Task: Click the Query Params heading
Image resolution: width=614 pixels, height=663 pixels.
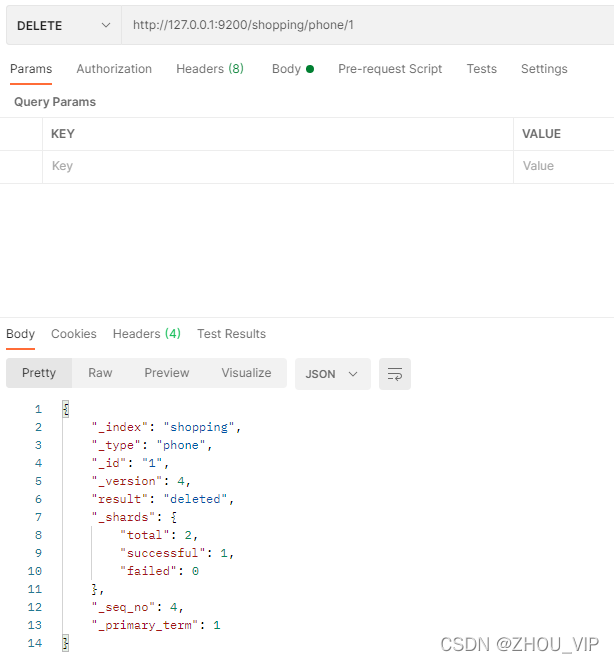Action: [55, 102]
